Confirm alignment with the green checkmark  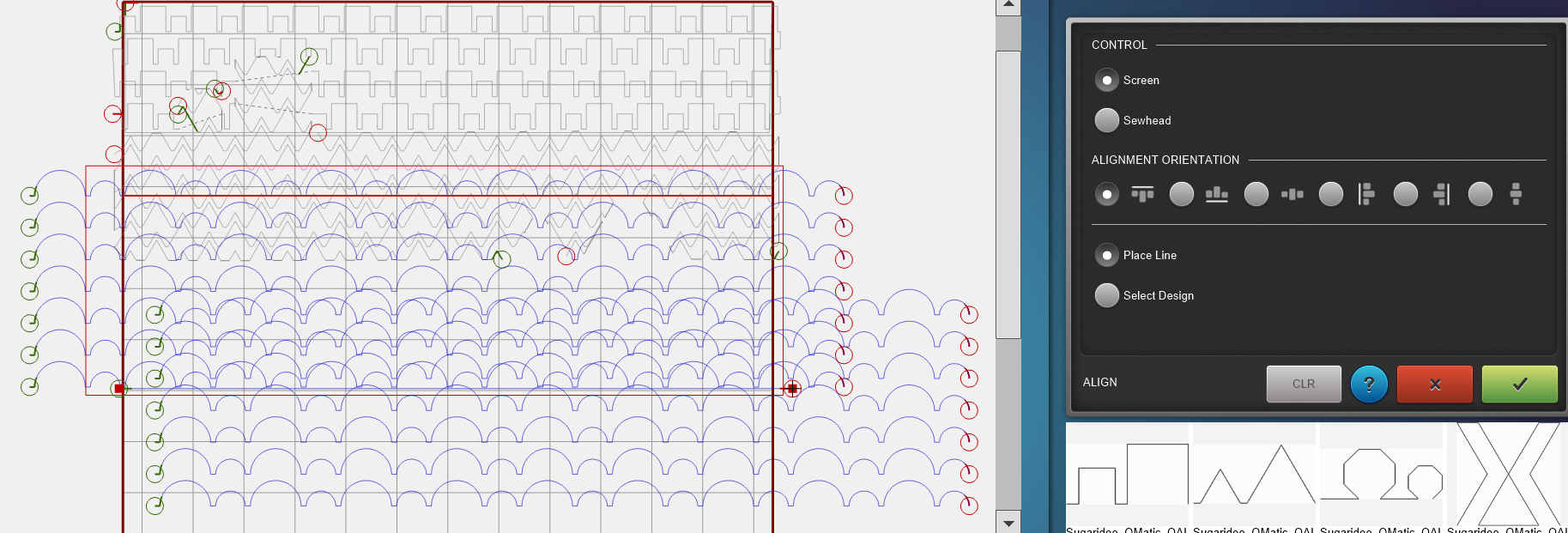[x=1519, y=384]
